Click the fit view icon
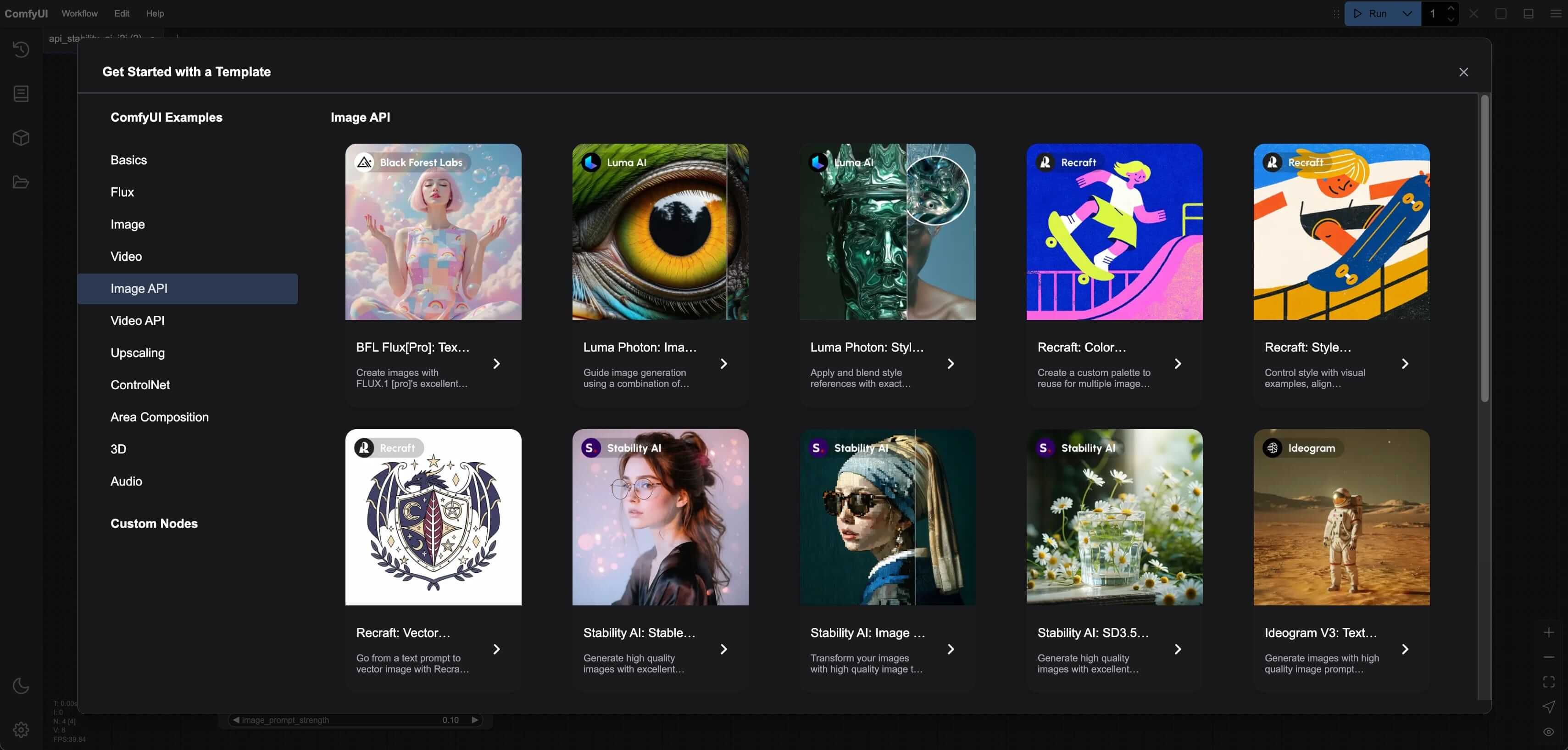Viewport: 1568px width, 750px height. click(1549, 682)
